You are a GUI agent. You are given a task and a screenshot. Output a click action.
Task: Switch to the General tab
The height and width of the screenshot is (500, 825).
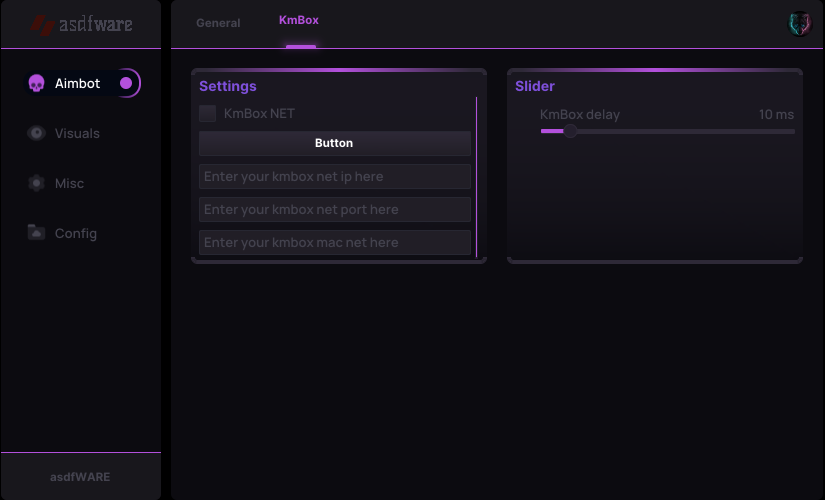point(218,23)
